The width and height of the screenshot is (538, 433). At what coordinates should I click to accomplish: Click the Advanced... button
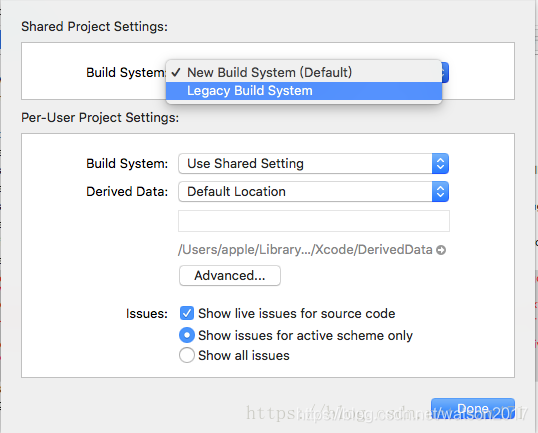230,276
